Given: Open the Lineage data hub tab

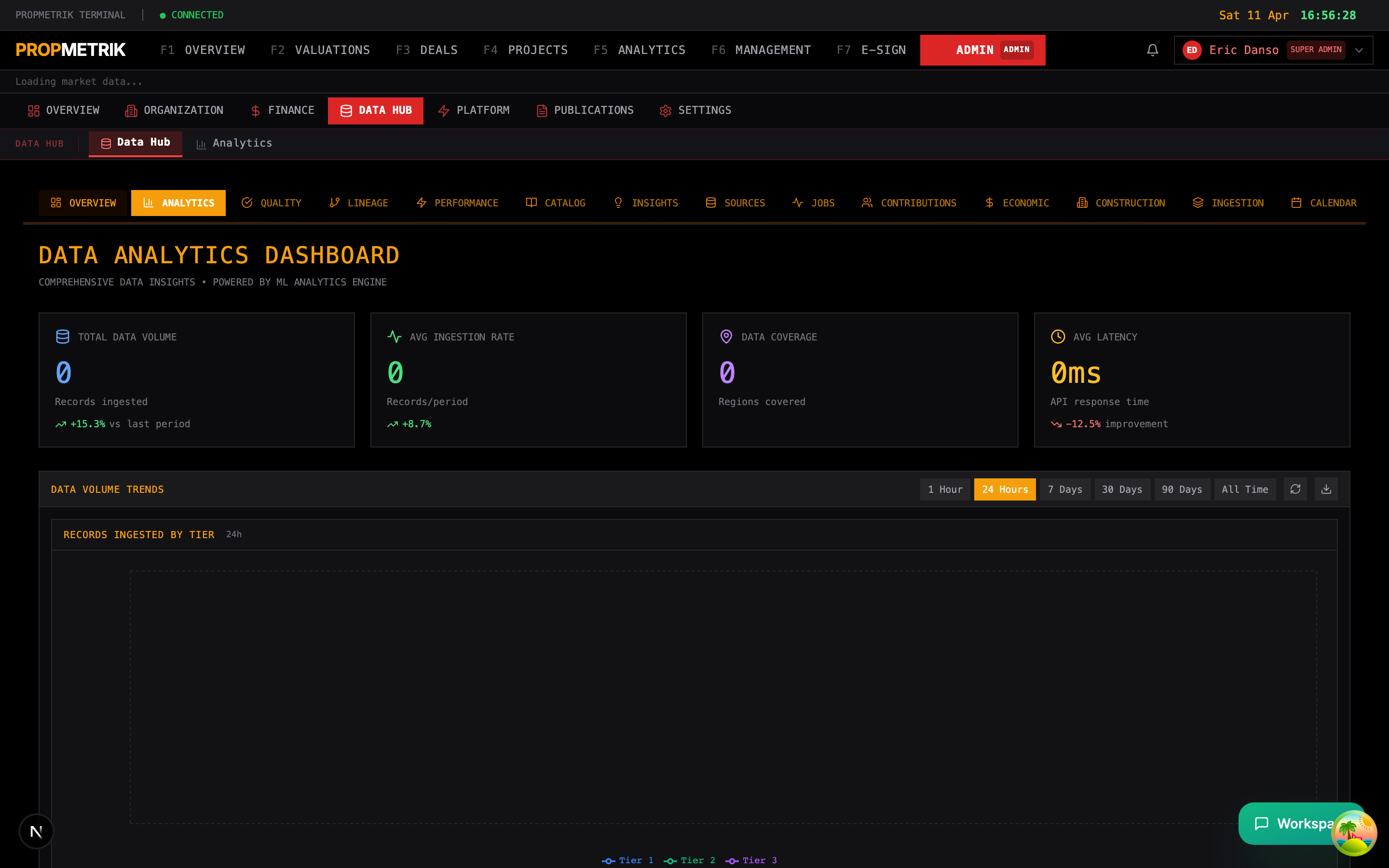Looking at the screenshot, I should (x=359, y=203).
